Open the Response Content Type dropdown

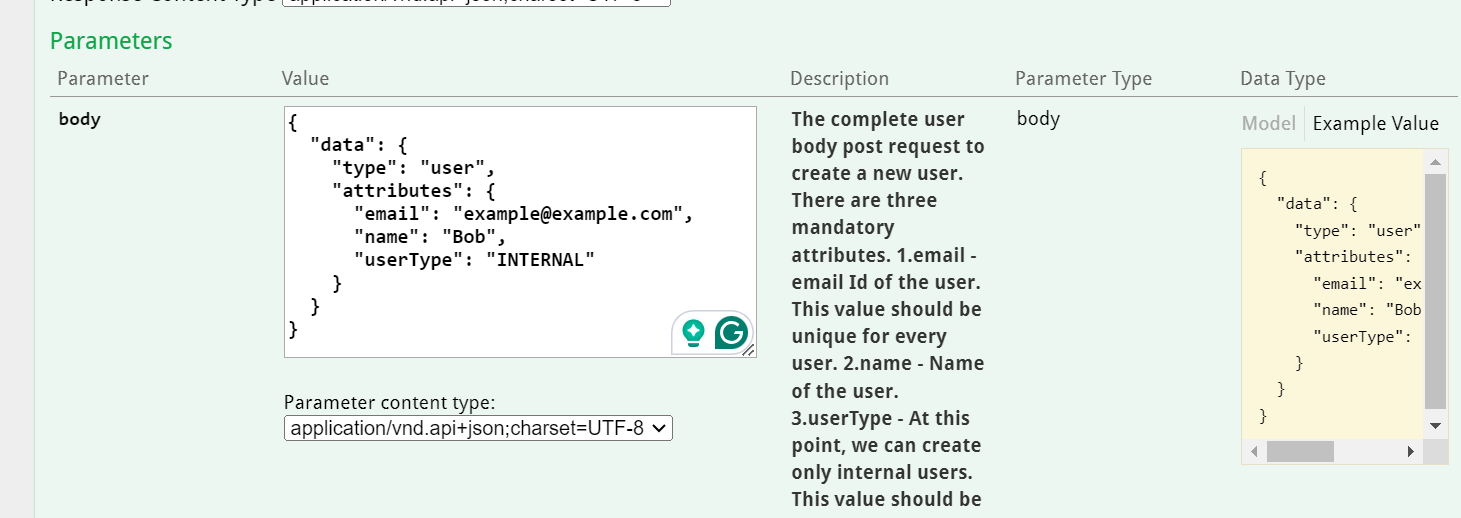click(x=478, y=3)
